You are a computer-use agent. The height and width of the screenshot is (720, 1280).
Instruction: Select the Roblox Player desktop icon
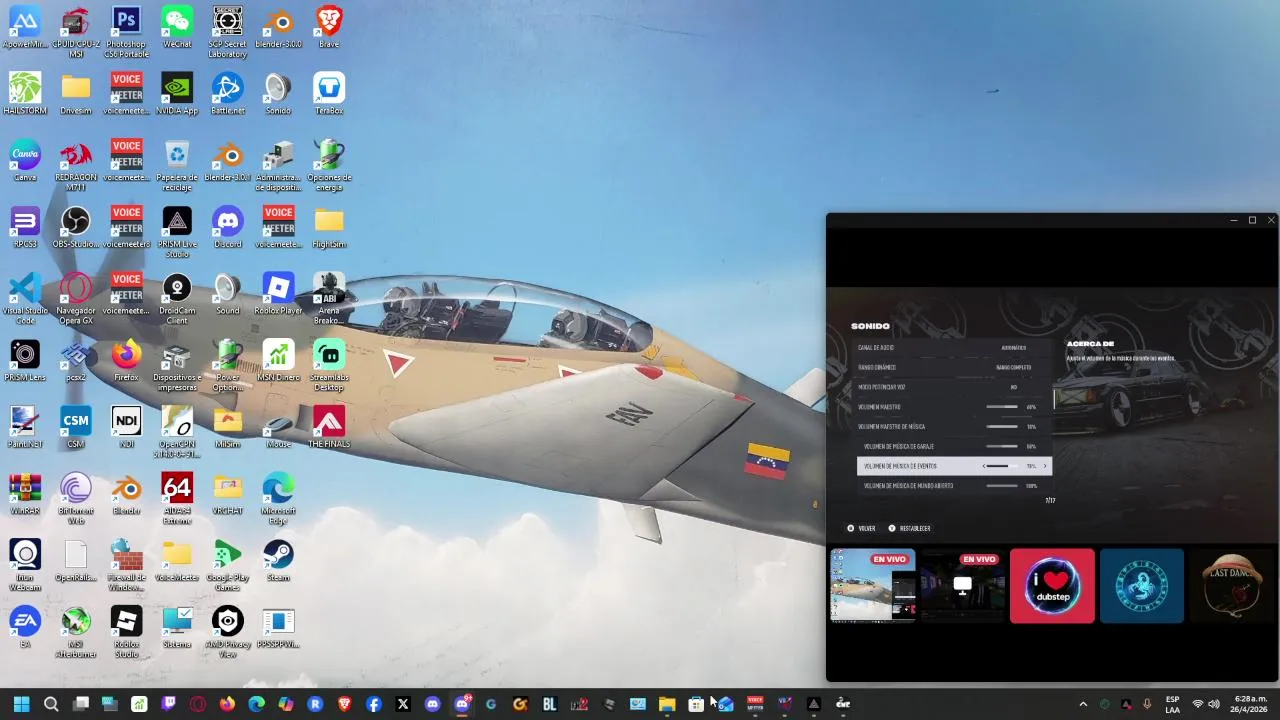coord(278,294)
